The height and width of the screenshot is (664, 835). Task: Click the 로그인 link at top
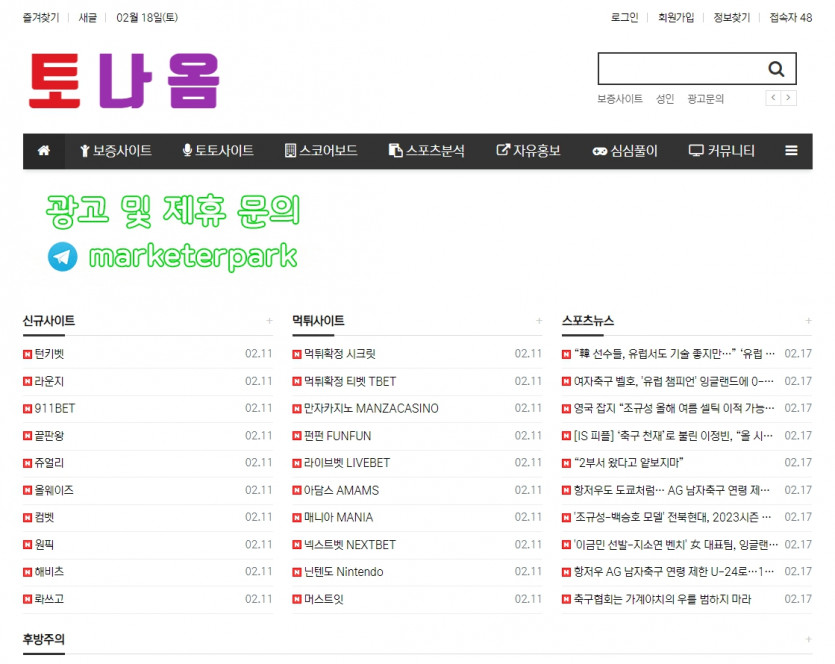624,17
